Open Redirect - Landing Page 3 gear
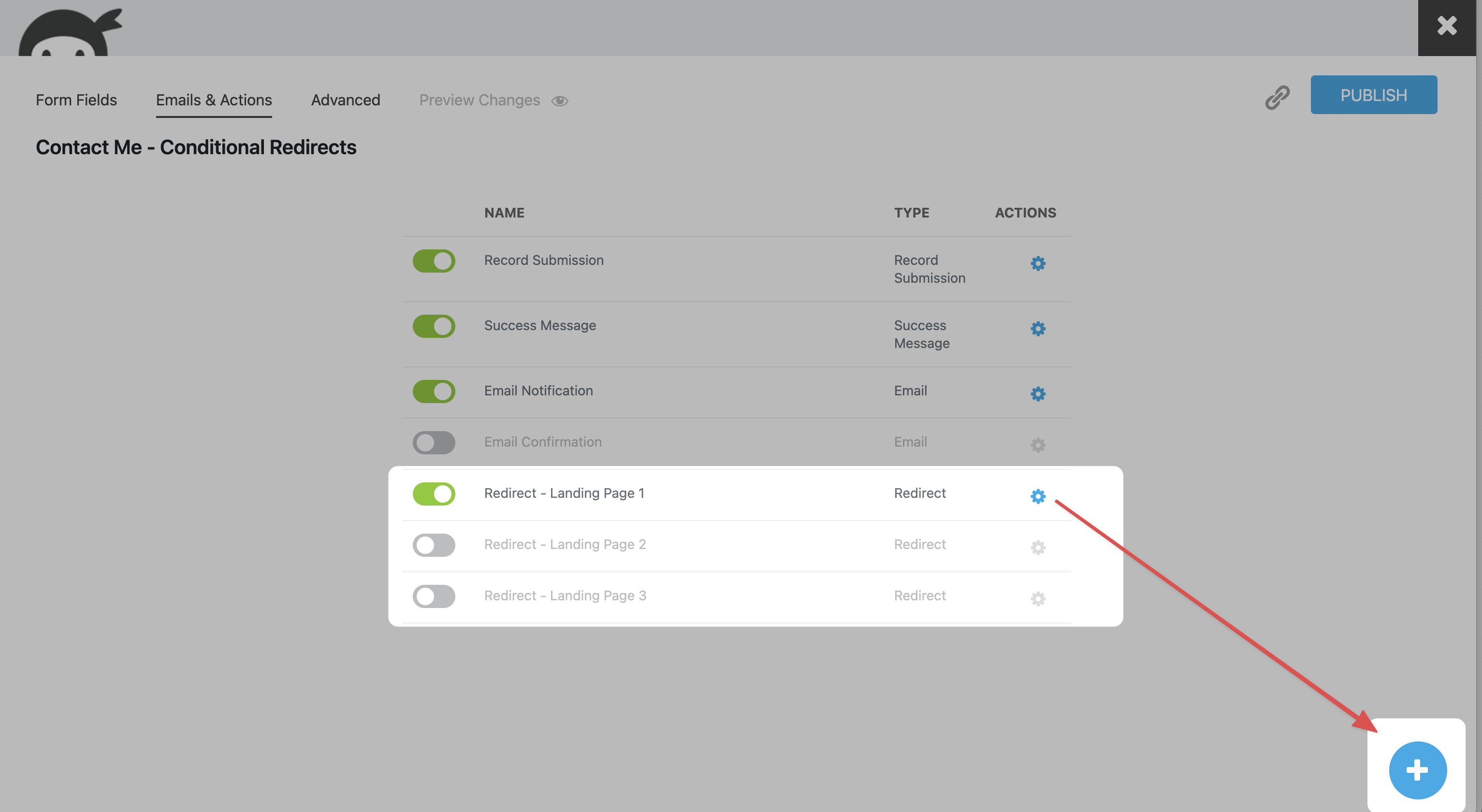Screen dimensions: 1482x812 click(x=1037, y=599)
